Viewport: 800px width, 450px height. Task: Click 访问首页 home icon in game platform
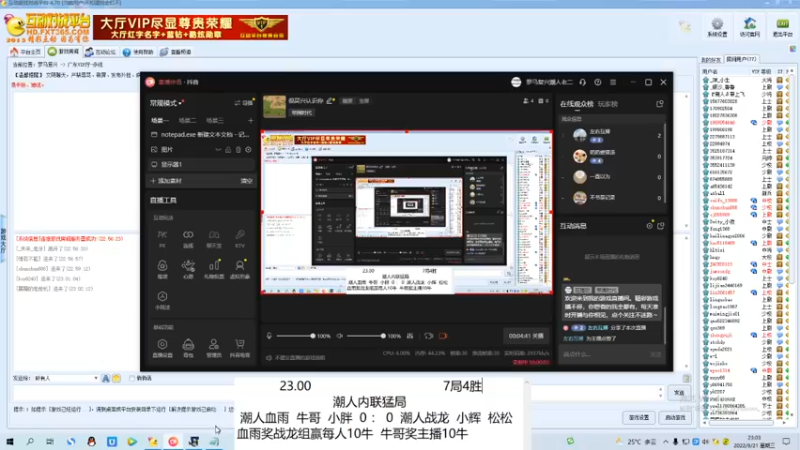tap(749, 27)
